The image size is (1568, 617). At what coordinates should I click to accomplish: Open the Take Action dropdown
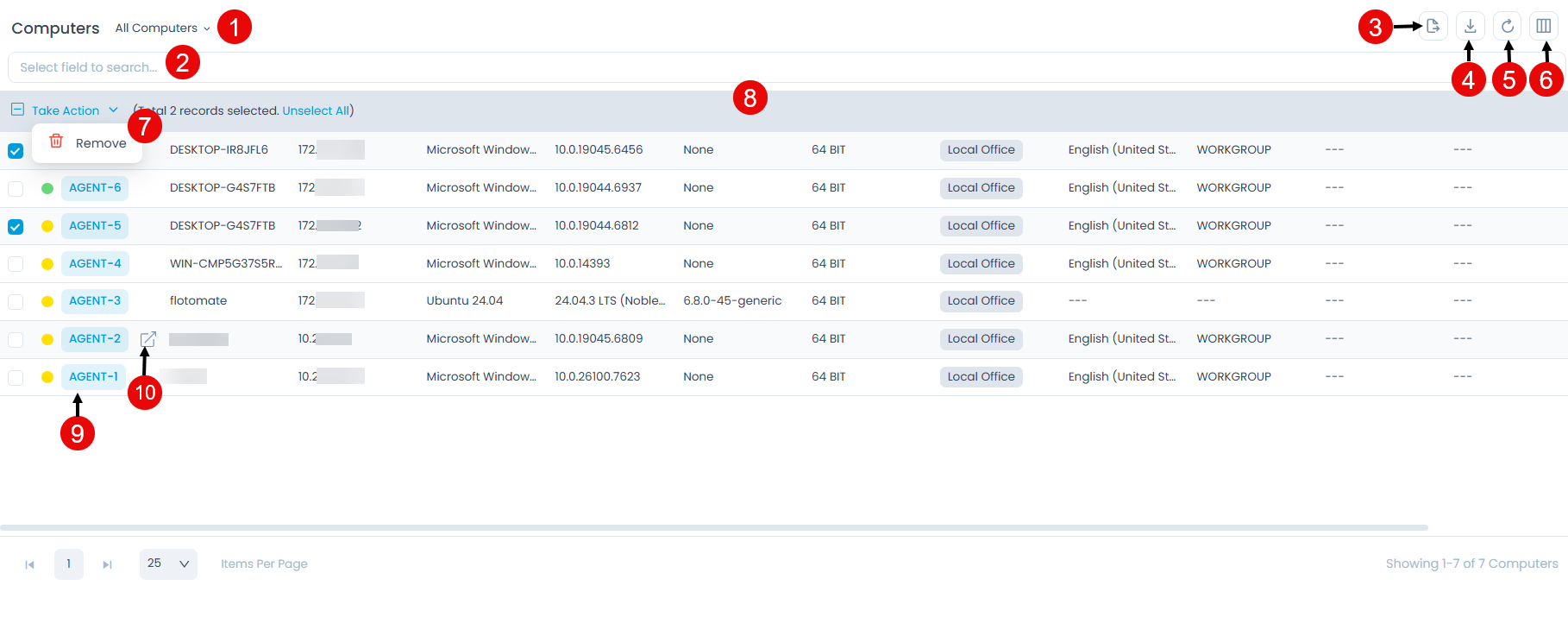[x=74, y=110]
